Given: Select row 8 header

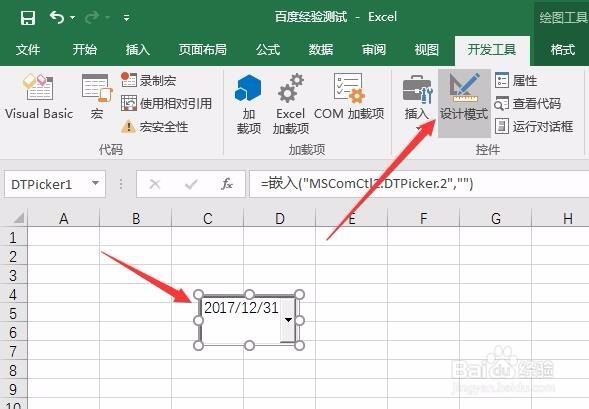Looking at the screenshot, I should (14, 370).
